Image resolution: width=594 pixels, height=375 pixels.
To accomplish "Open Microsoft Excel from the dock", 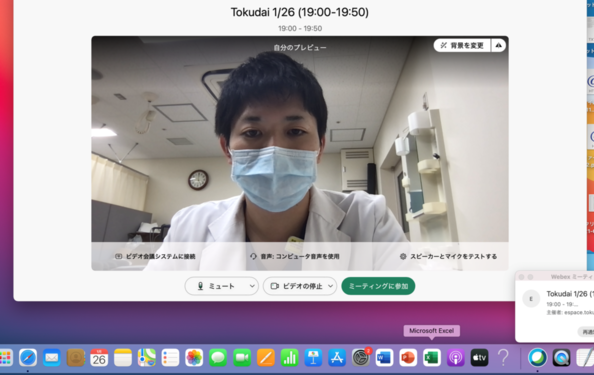I will point(431,358).
